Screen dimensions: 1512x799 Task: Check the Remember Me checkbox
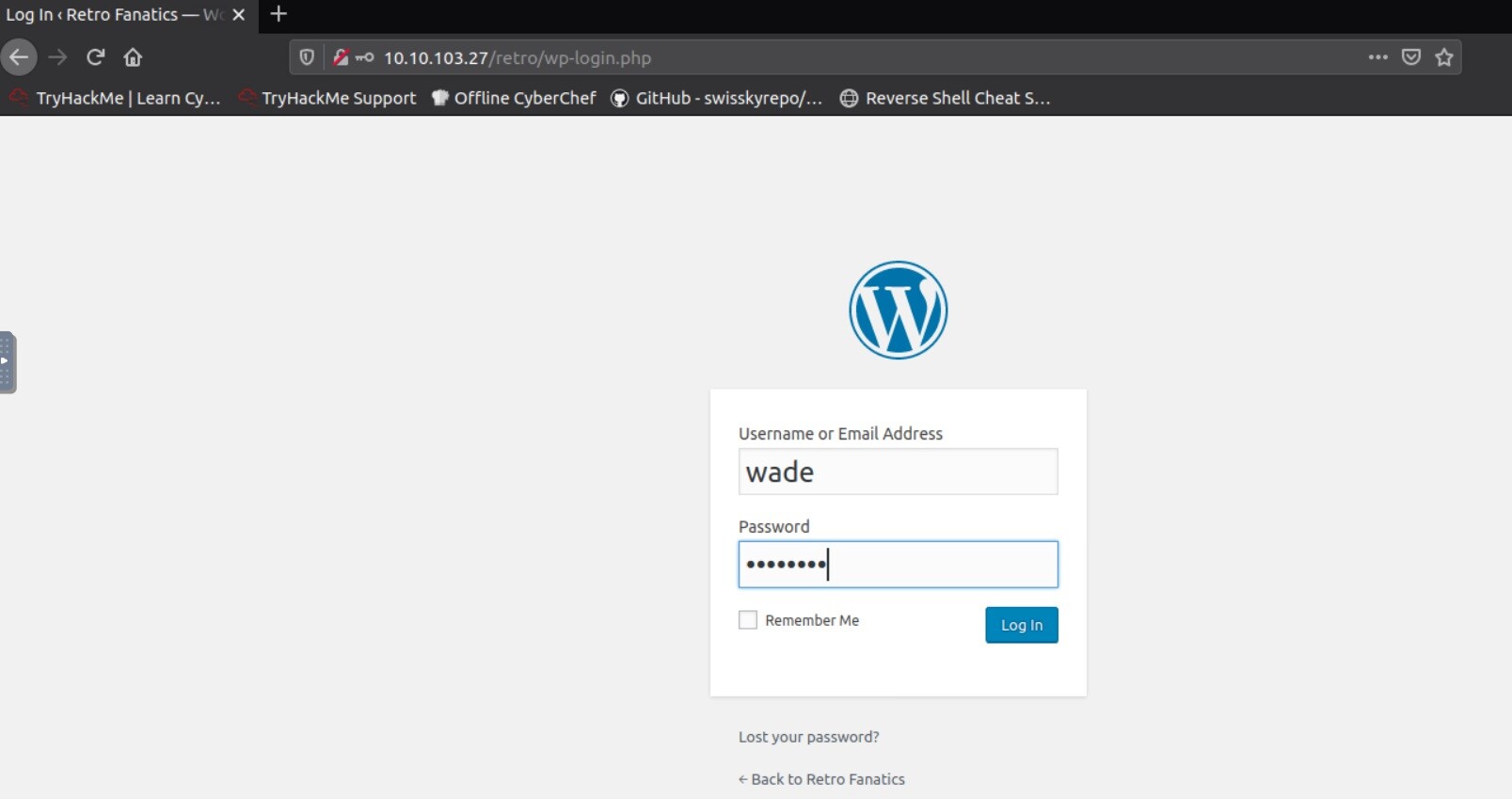pos(748,620)
